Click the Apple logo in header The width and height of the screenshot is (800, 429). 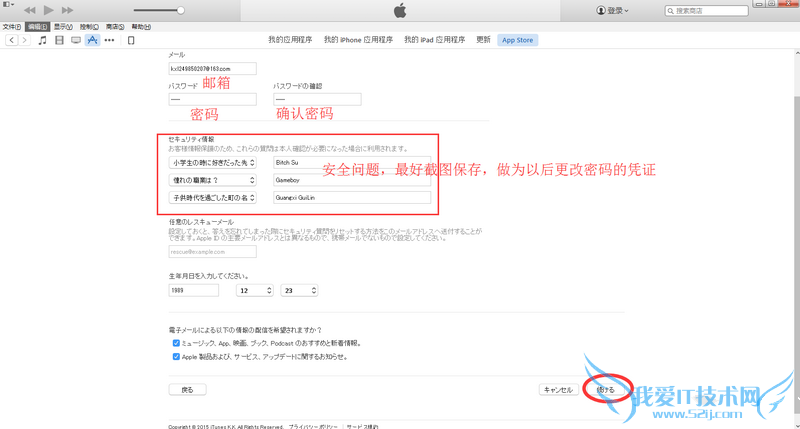tap(400, 10)
